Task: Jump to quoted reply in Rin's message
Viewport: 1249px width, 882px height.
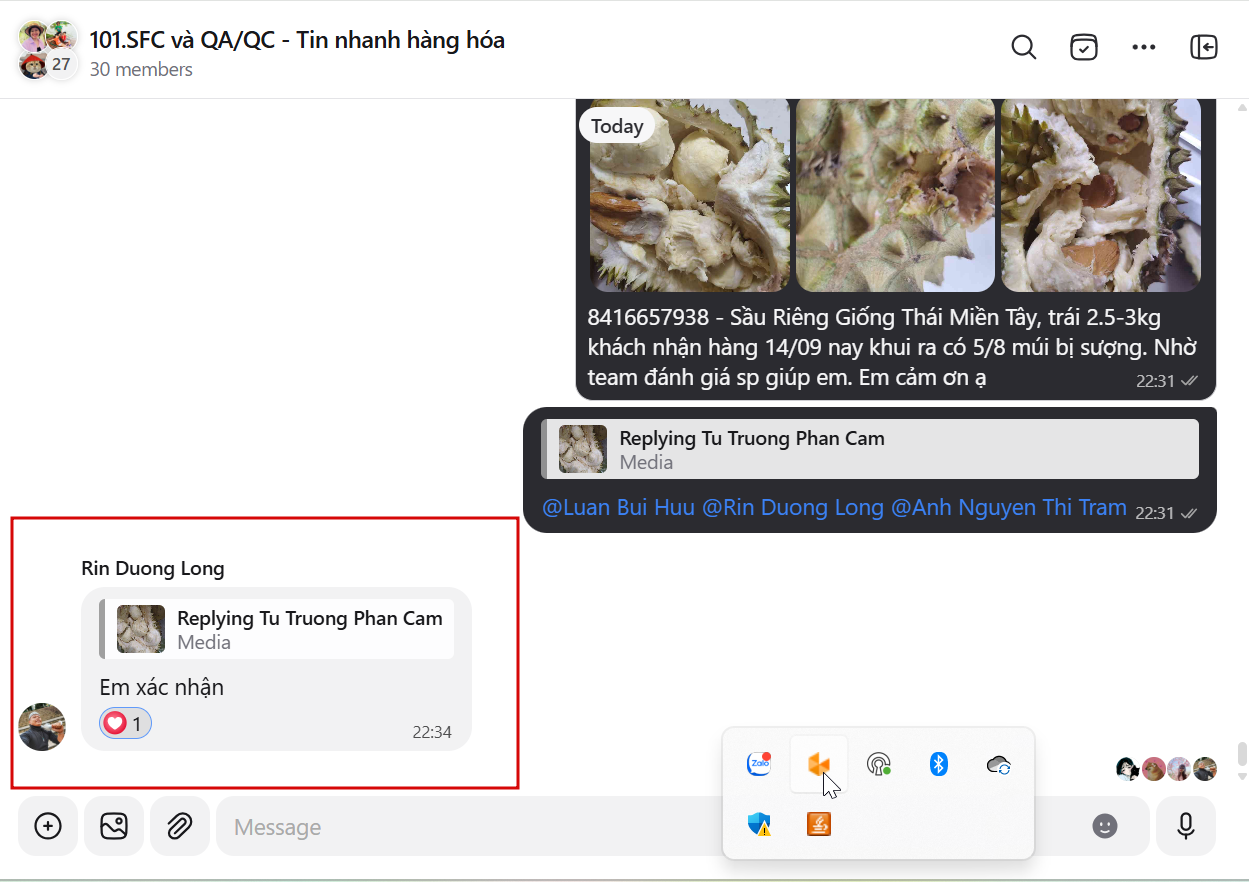Action: [x=277, y=629]
